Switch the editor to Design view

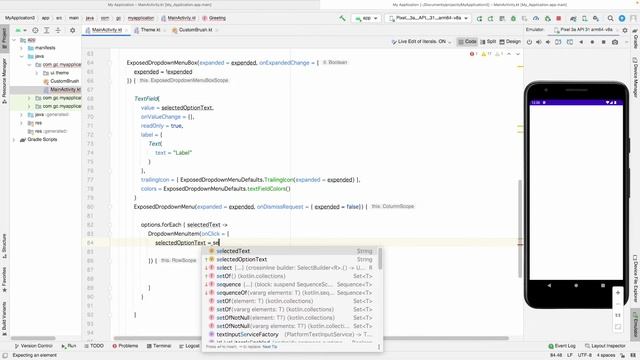[510, 42]
